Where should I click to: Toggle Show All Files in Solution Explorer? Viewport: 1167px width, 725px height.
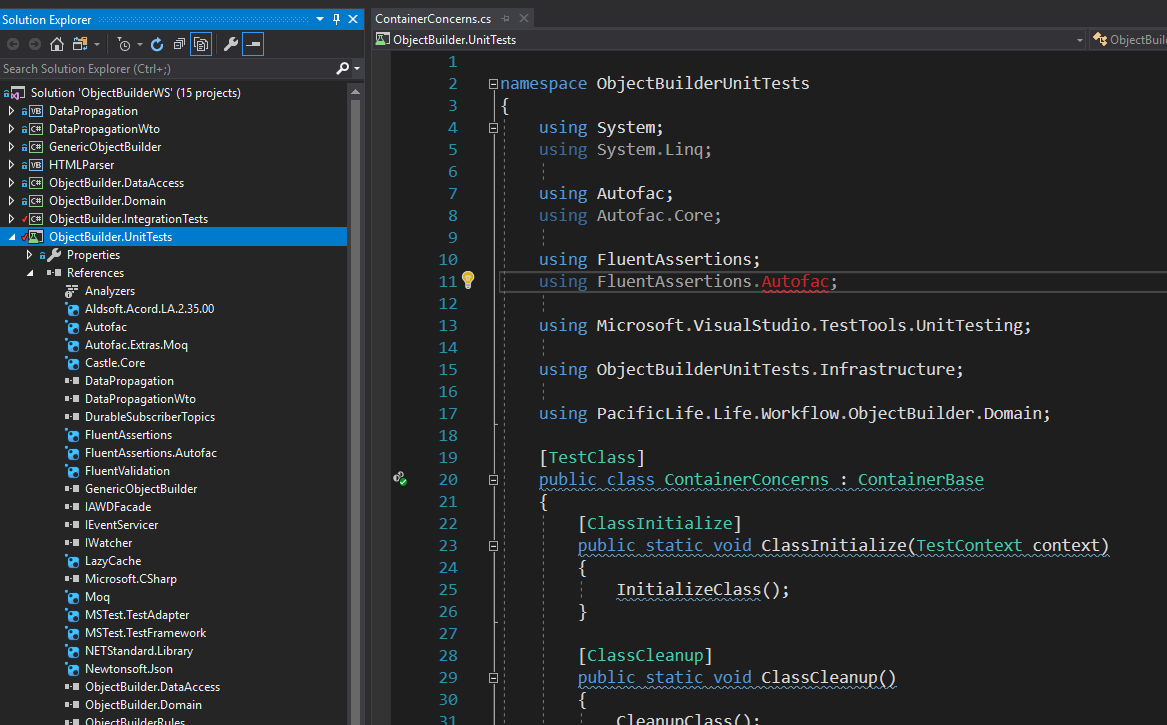pyautogui.click(x=202, y=44)
